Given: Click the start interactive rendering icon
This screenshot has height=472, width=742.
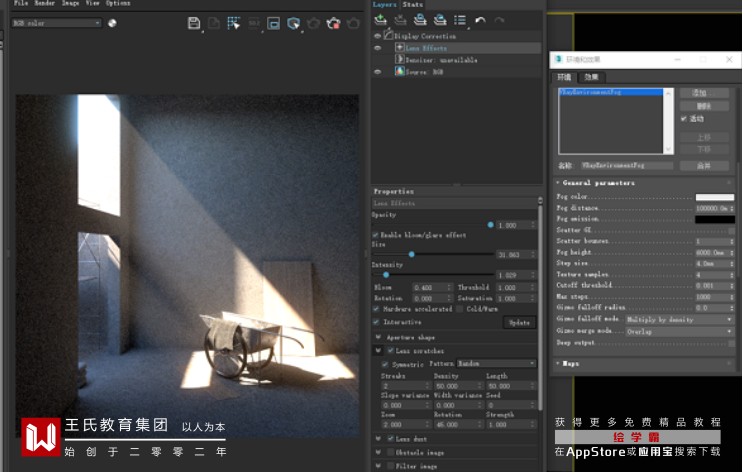Looking at the screenshot, I should click(293, 23).
